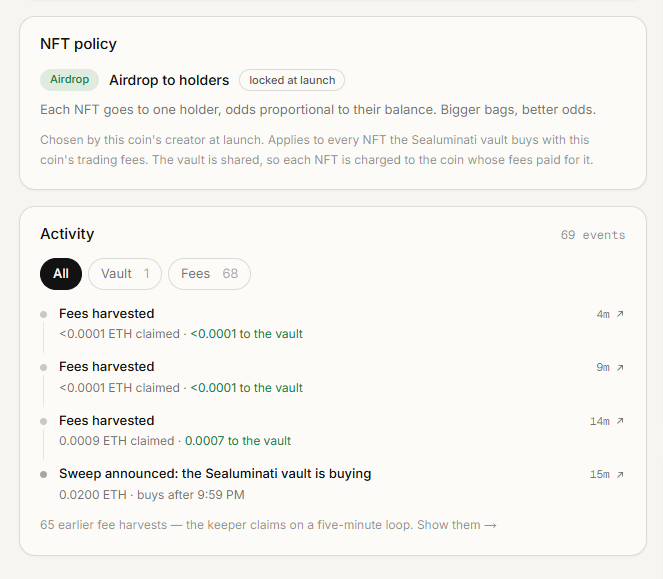Filter activity by Vault events
The height and width of the screenshot is (579, 663).
point(125,274)
